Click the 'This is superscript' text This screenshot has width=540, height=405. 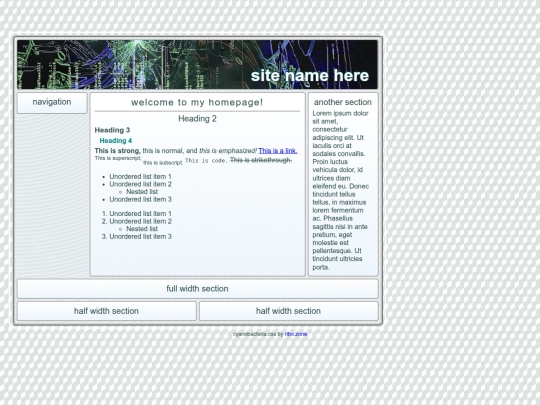118,158
